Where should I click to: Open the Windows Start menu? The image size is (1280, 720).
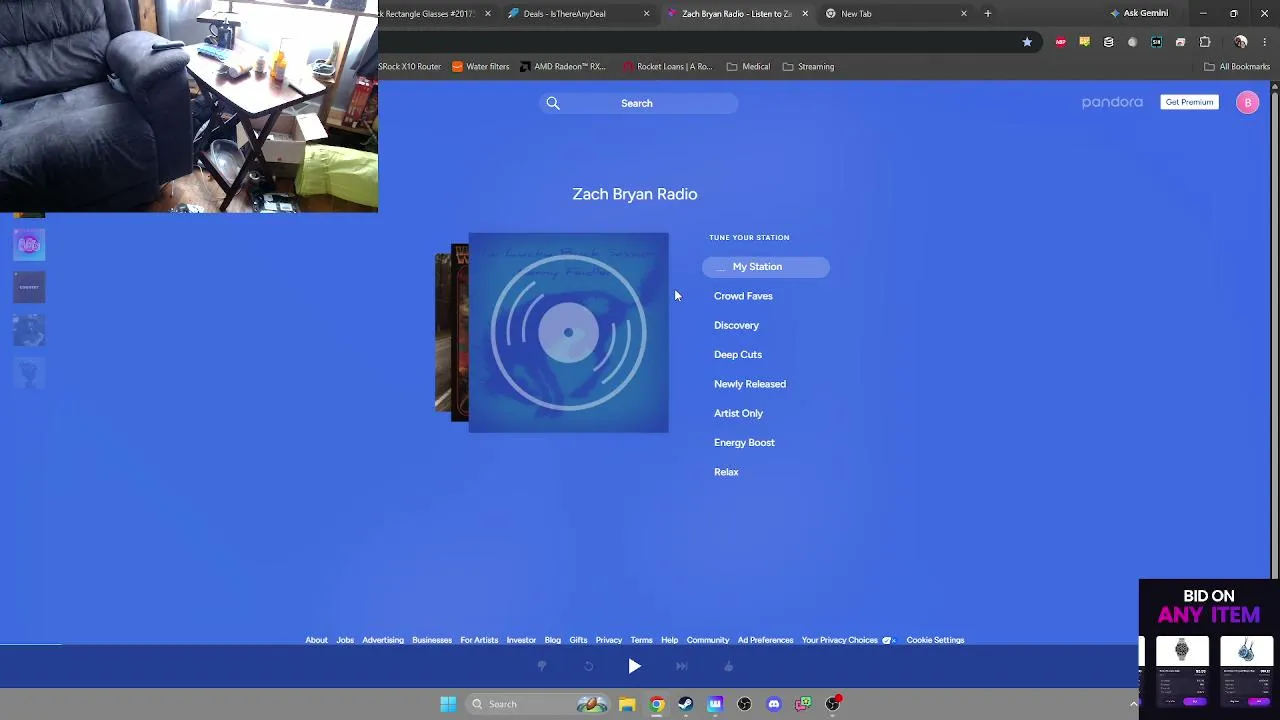(448, 704)
